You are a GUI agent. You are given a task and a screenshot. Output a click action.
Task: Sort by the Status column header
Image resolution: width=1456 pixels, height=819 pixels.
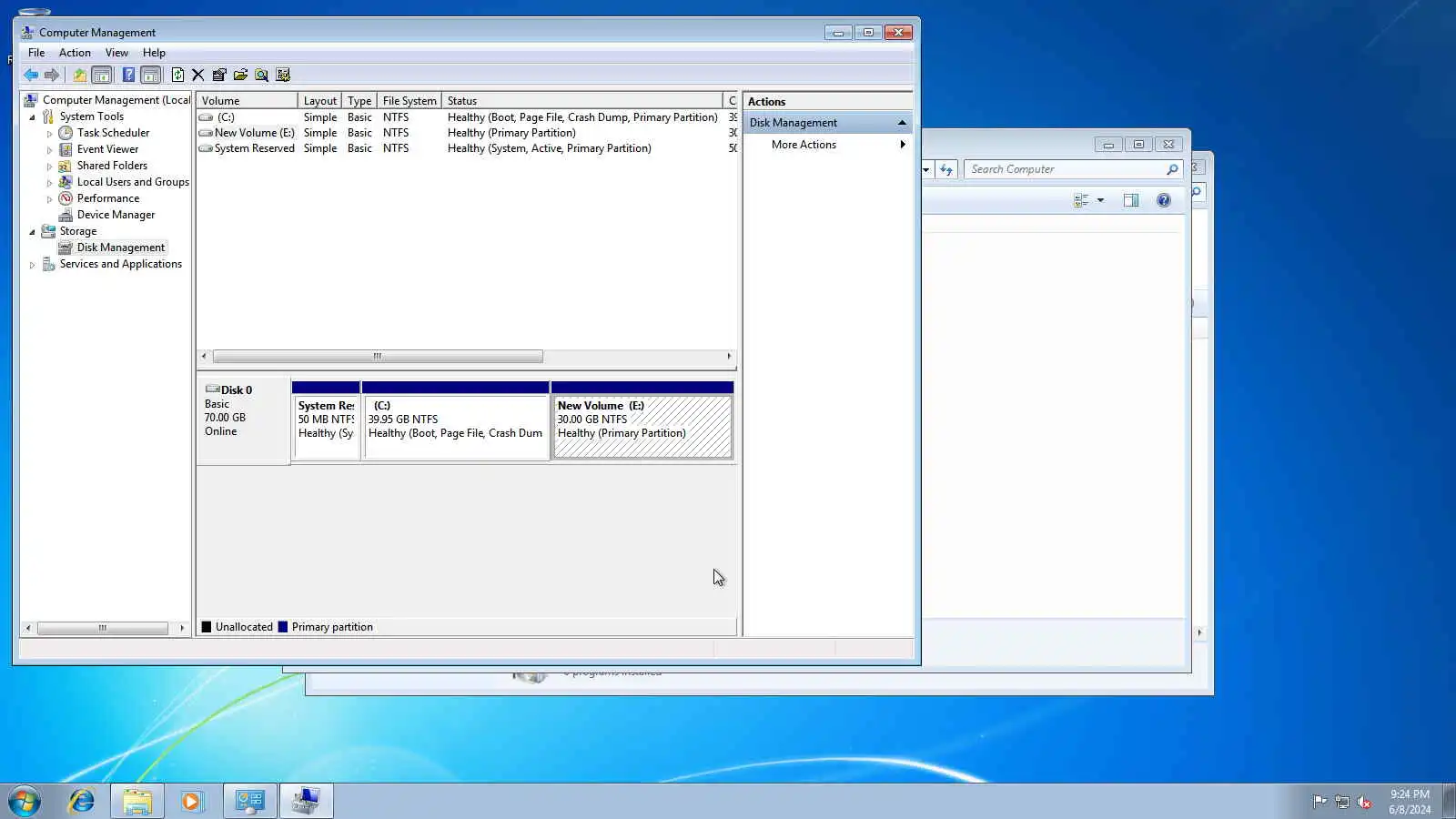582,101
